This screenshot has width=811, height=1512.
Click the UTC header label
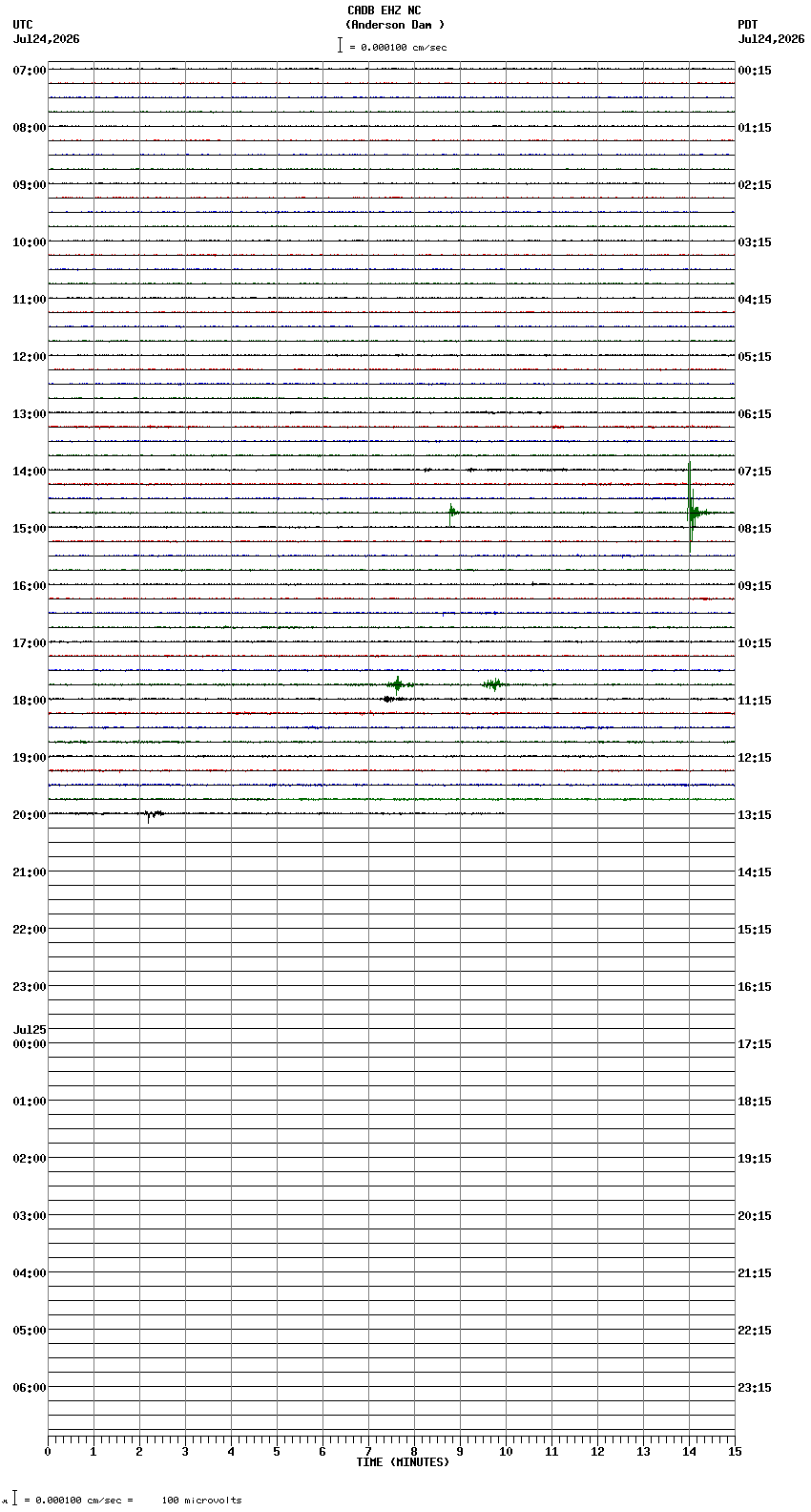[23, 25]
